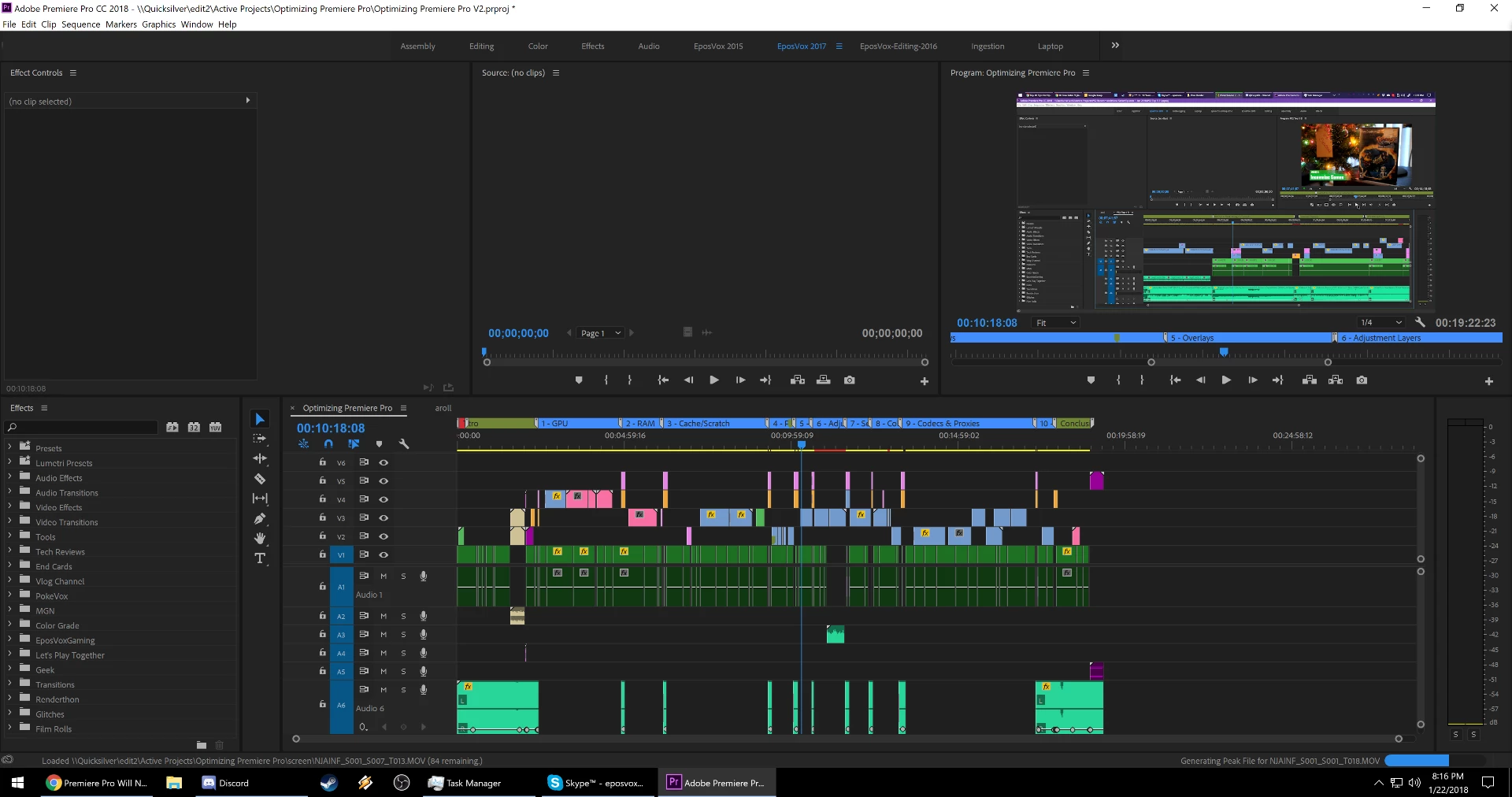Toggle sync lock for V2 track
Viewport: 1512px width, 797px height.
[364, 536]
